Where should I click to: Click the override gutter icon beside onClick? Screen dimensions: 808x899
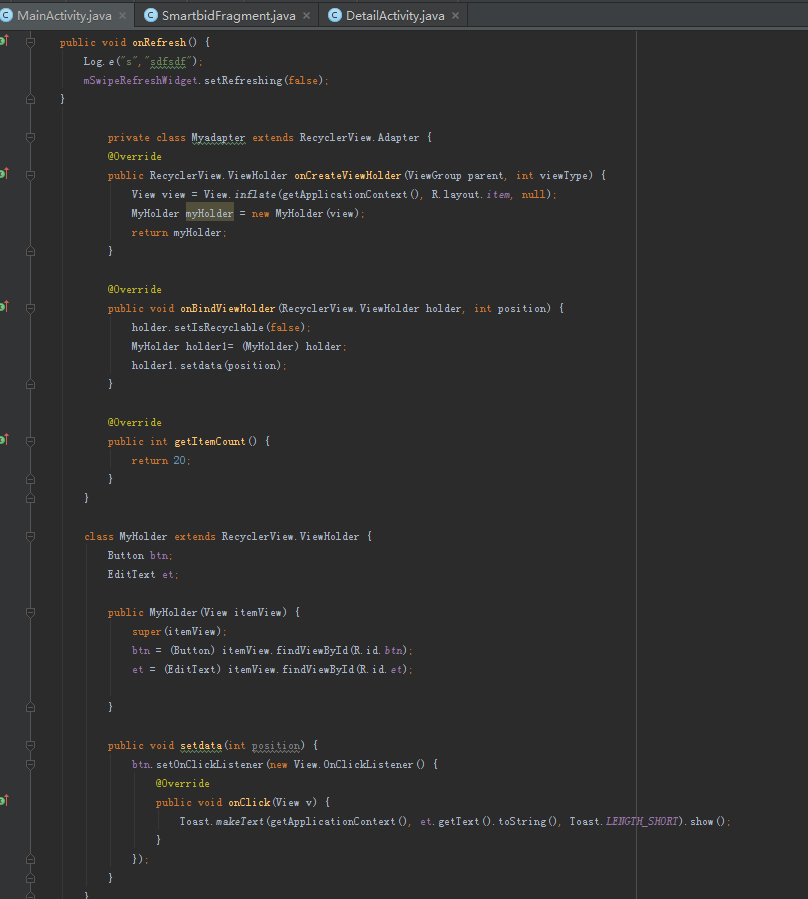coord(5,800)
